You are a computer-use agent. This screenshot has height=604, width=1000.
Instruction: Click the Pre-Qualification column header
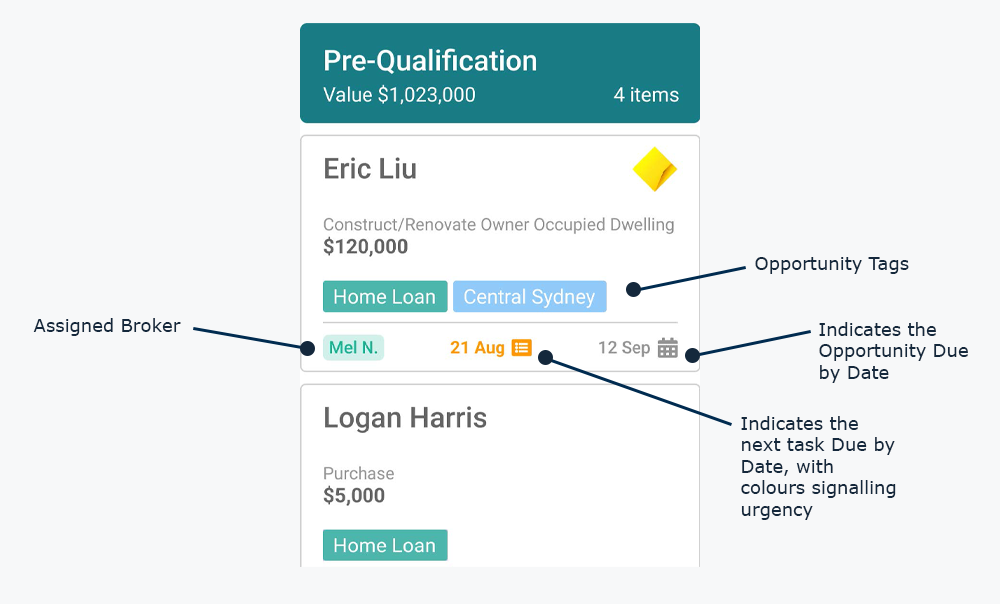[430, 61]
